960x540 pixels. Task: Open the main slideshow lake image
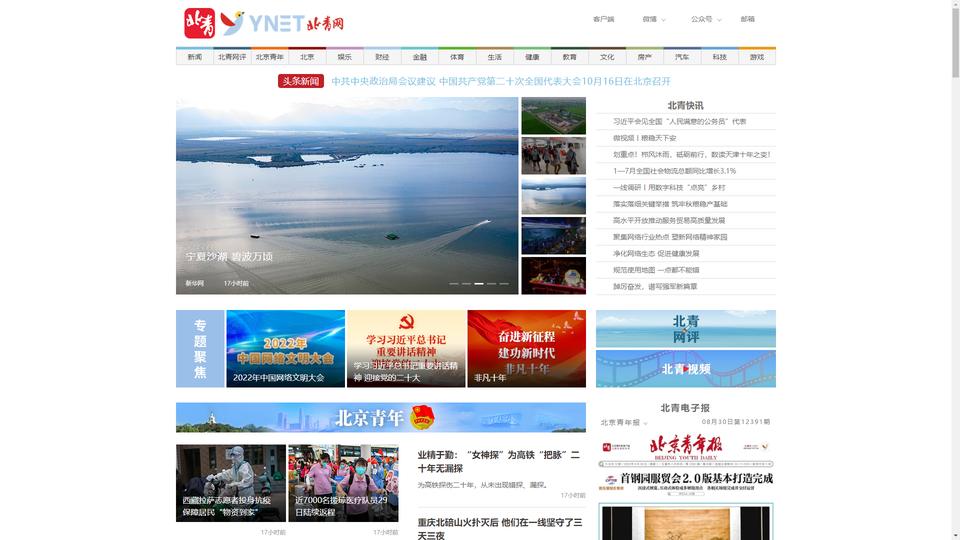tap(347, 195)
